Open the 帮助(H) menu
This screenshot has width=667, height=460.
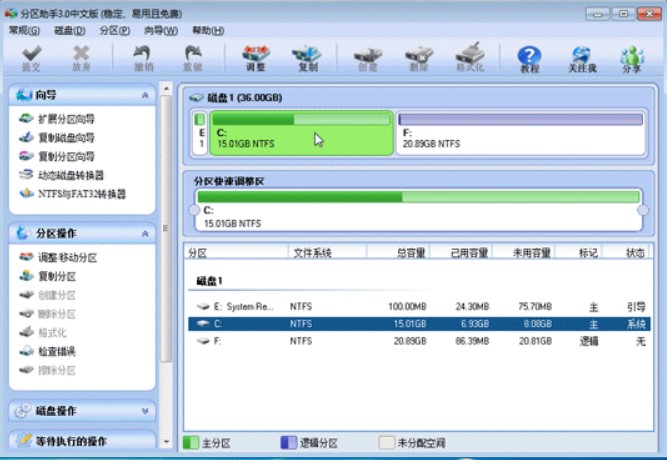(x=208, y=31)
